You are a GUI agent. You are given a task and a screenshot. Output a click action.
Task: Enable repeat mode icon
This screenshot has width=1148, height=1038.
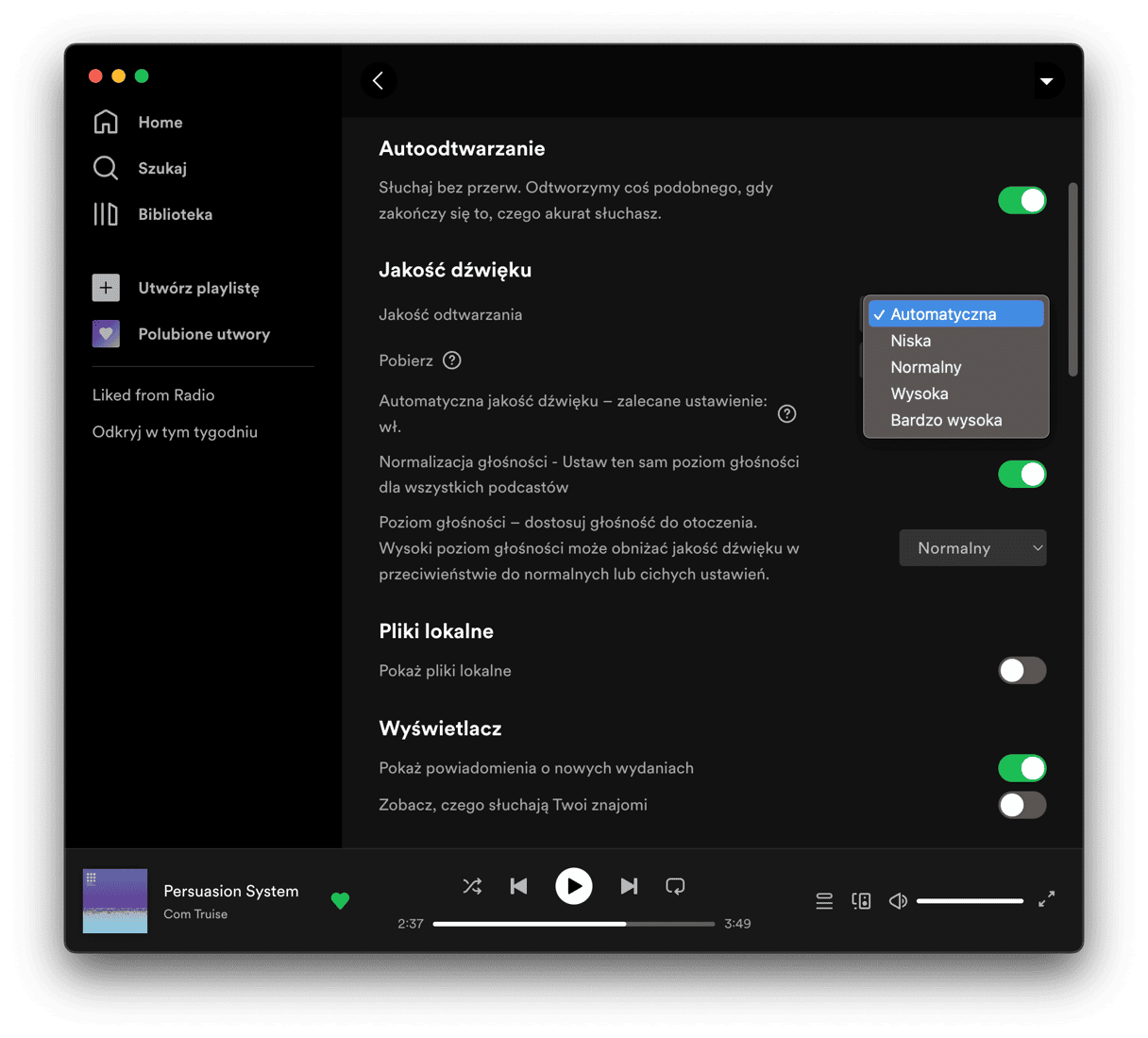pos(675,886)
